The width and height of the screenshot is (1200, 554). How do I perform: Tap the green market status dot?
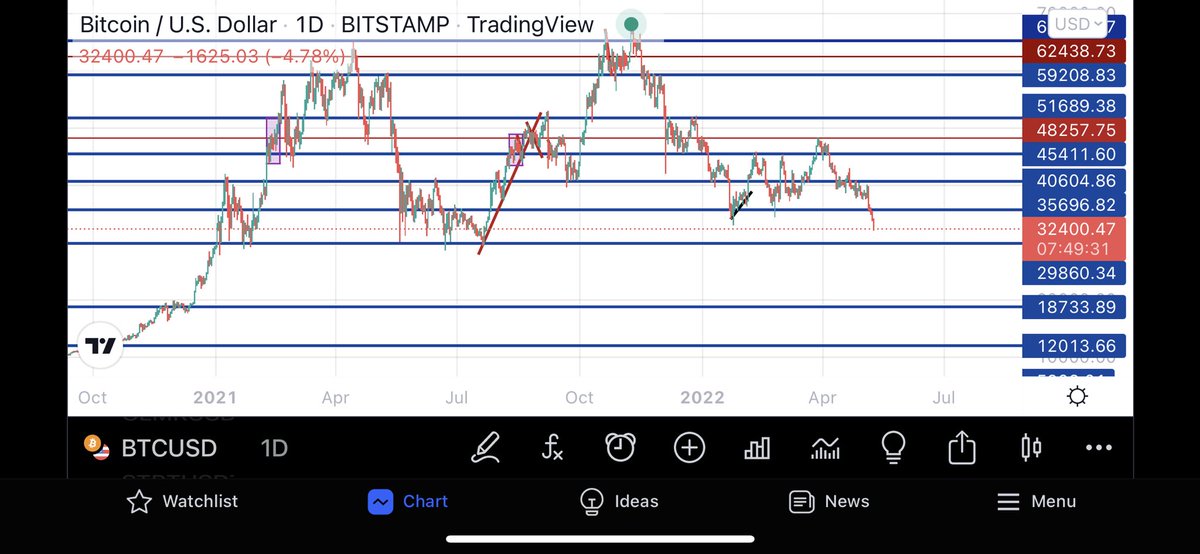pyautogui.click(x=631, y=24)
